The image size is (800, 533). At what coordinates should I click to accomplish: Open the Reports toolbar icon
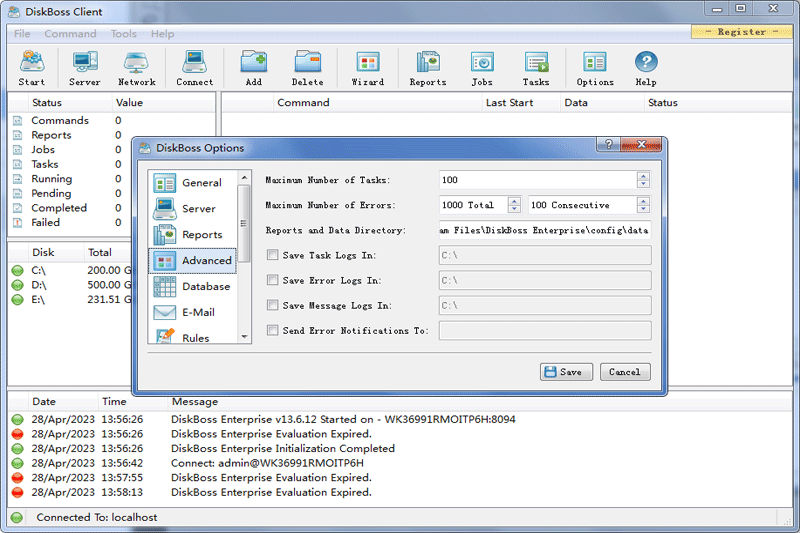point(428,68)
